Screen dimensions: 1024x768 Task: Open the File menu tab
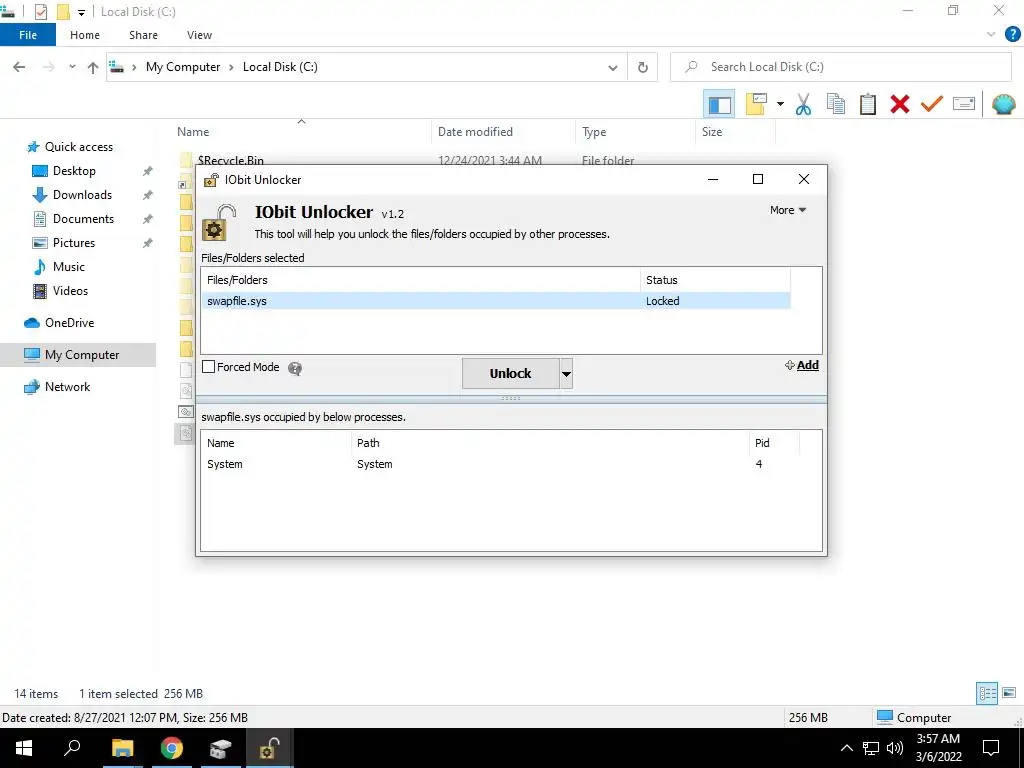(x=28, y=35)
